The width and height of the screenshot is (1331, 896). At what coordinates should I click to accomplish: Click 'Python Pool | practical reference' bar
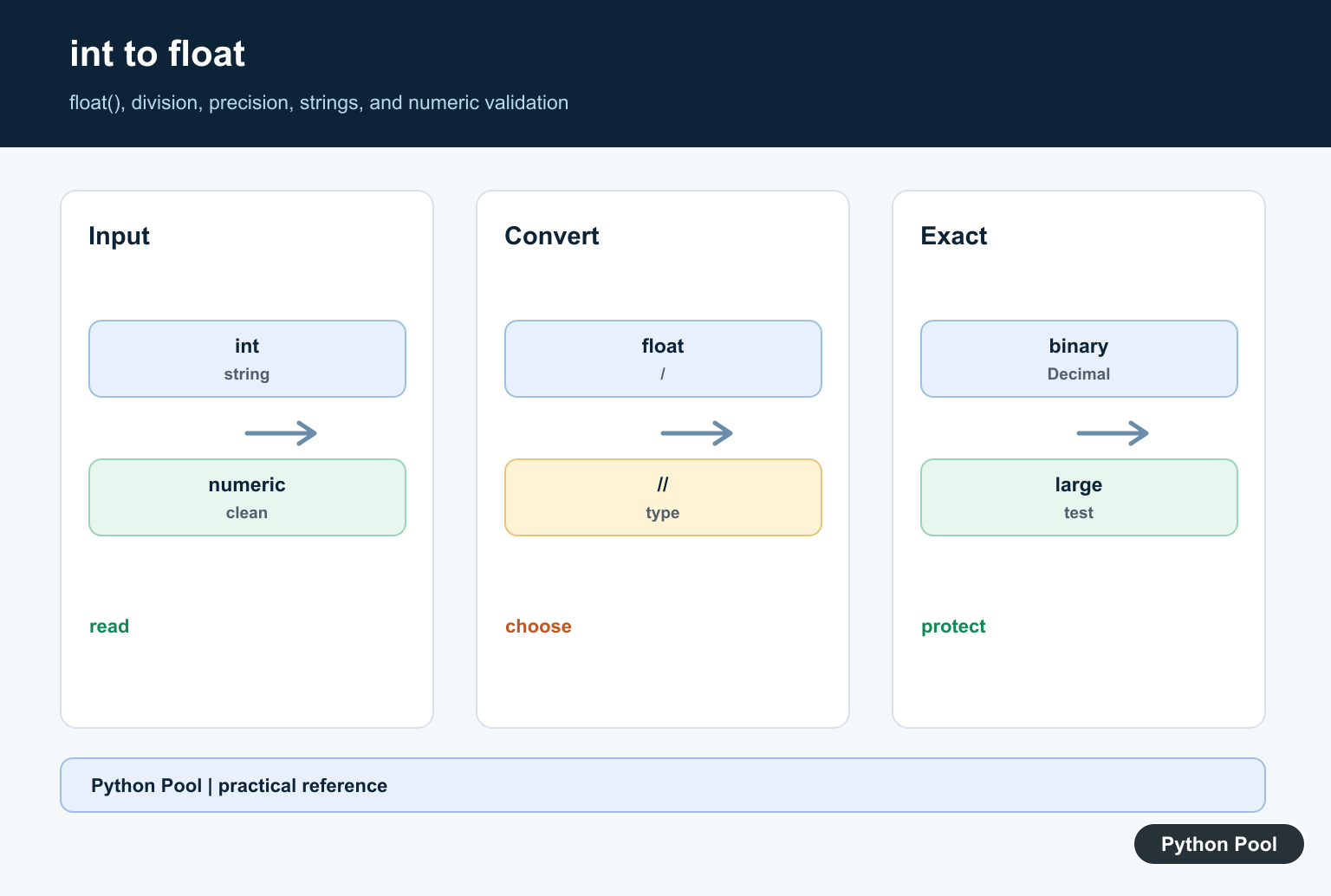663,785
